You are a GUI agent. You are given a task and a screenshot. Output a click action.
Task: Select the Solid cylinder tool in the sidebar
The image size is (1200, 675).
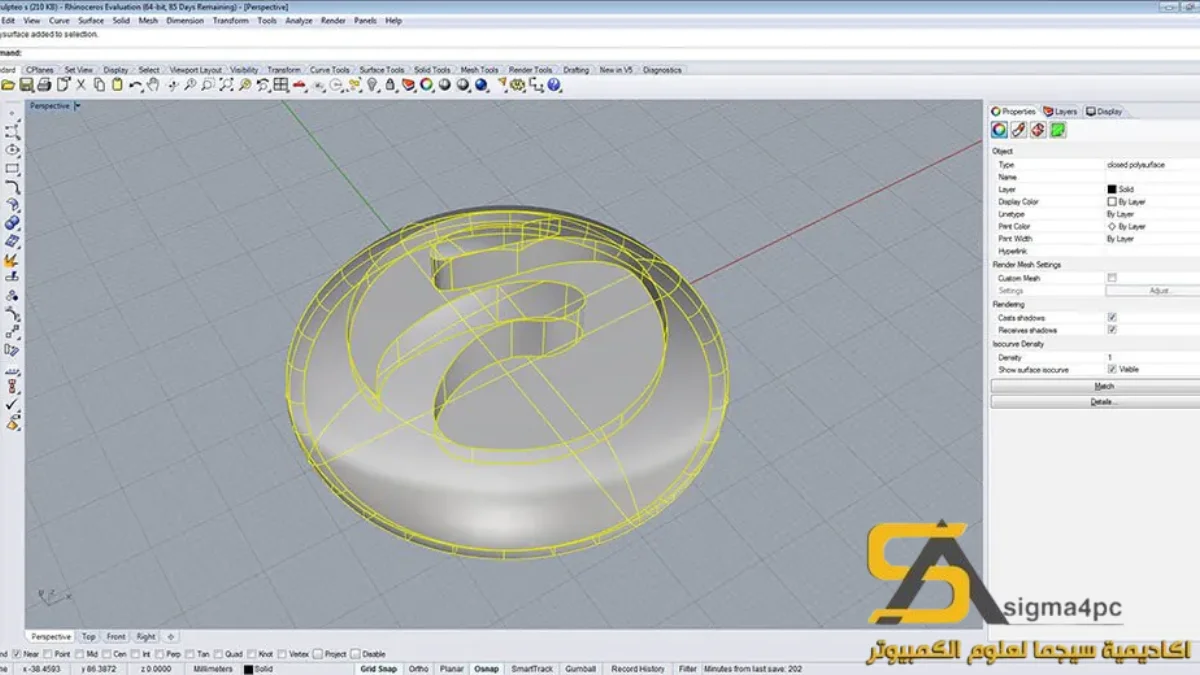pos(12,222)
